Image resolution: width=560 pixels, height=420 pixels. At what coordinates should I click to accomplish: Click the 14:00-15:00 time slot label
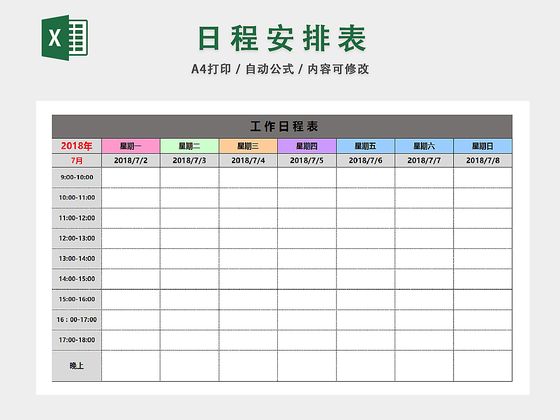[x=76, y=279]
